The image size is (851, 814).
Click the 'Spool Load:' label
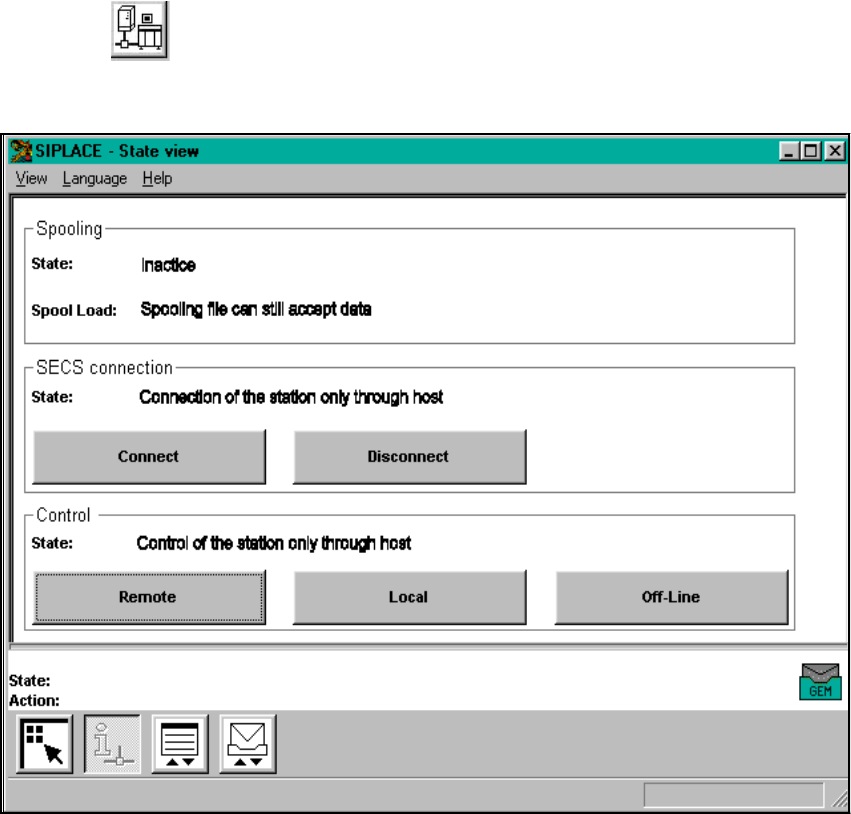(74, 310)
